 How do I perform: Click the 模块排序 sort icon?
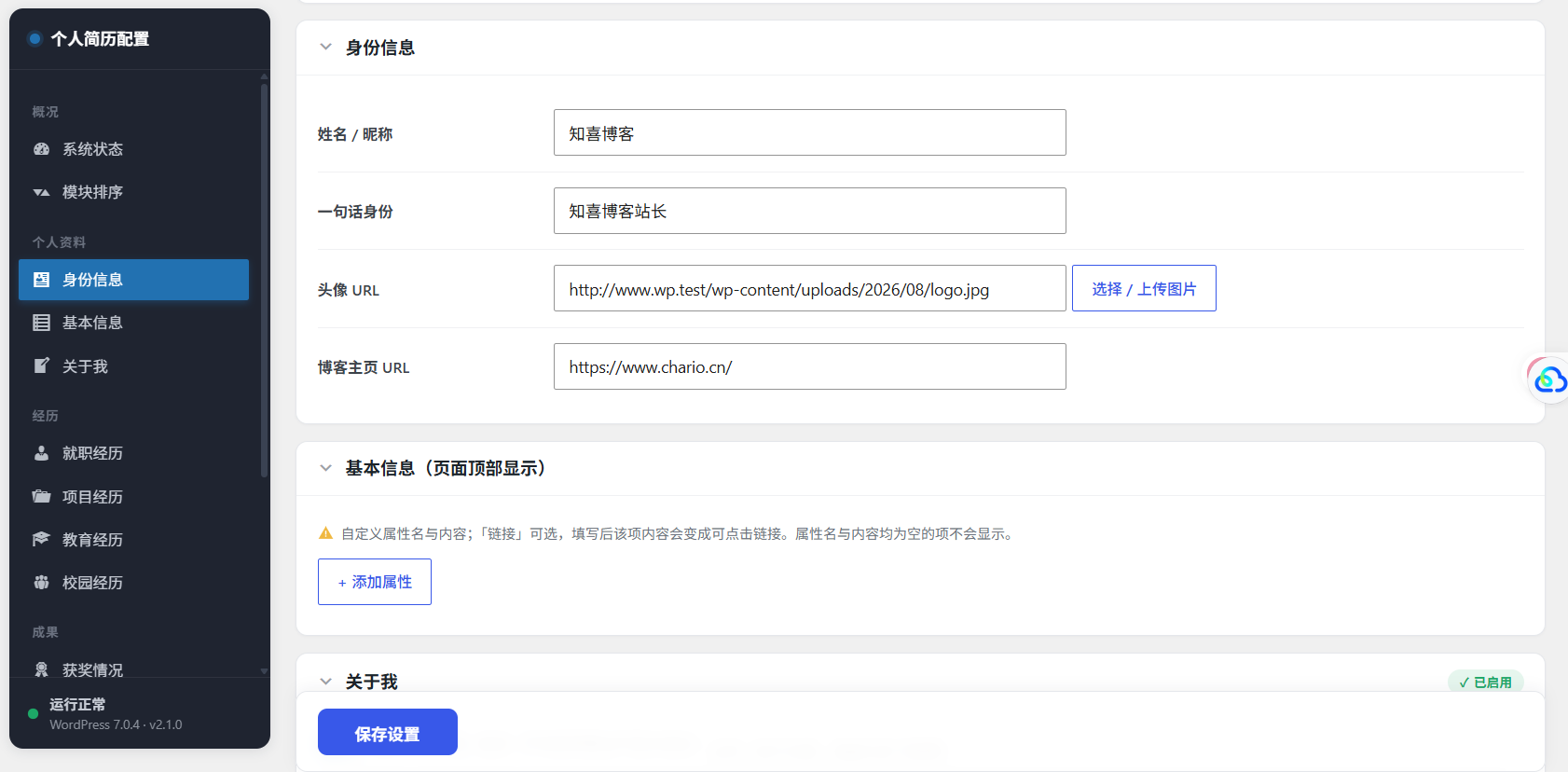tap(41, 192)
